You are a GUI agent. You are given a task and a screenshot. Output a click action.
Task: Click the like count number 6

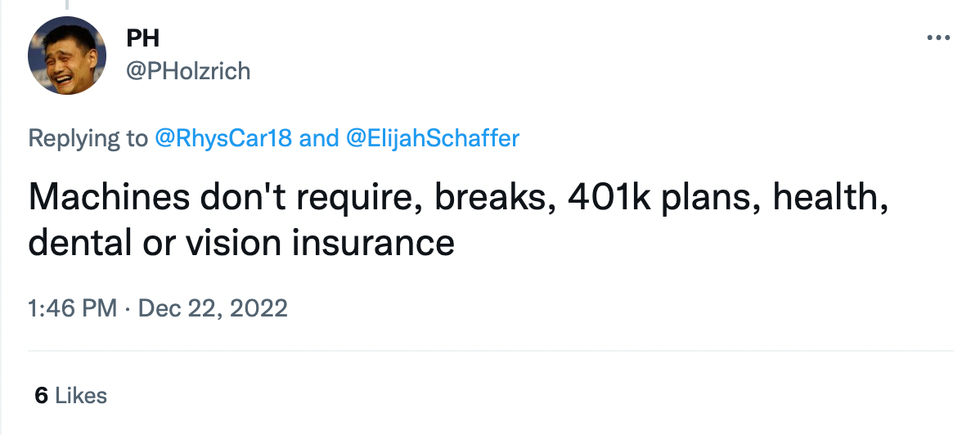click(x=41, y=395)
